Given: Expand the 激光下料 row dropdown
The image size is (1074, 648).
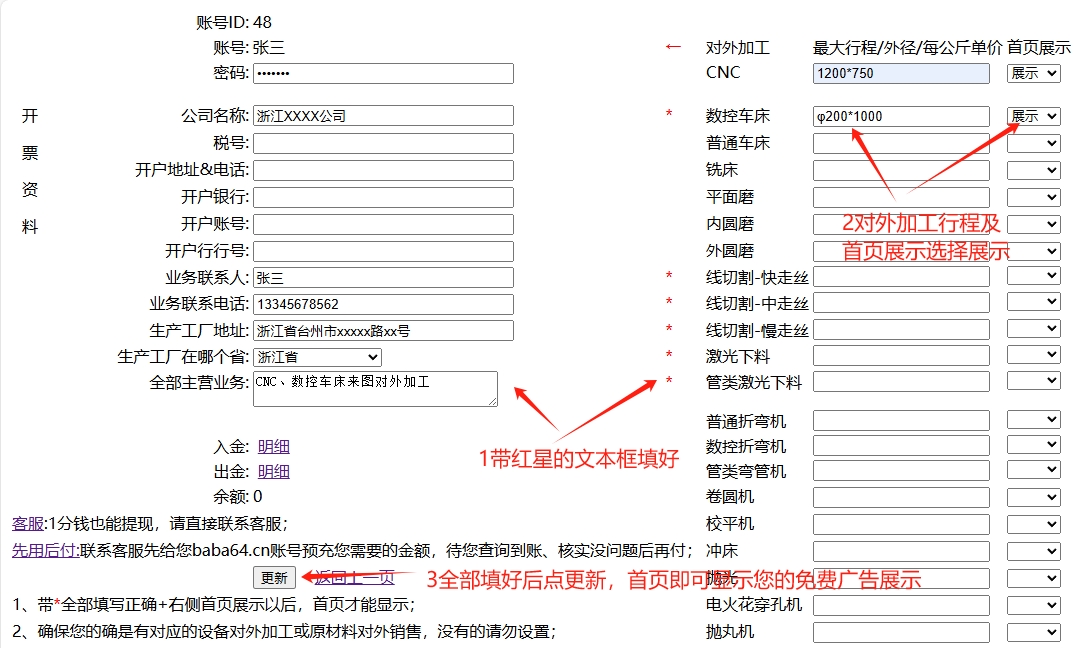Looking at the screenshot, I should point(1033,356).
